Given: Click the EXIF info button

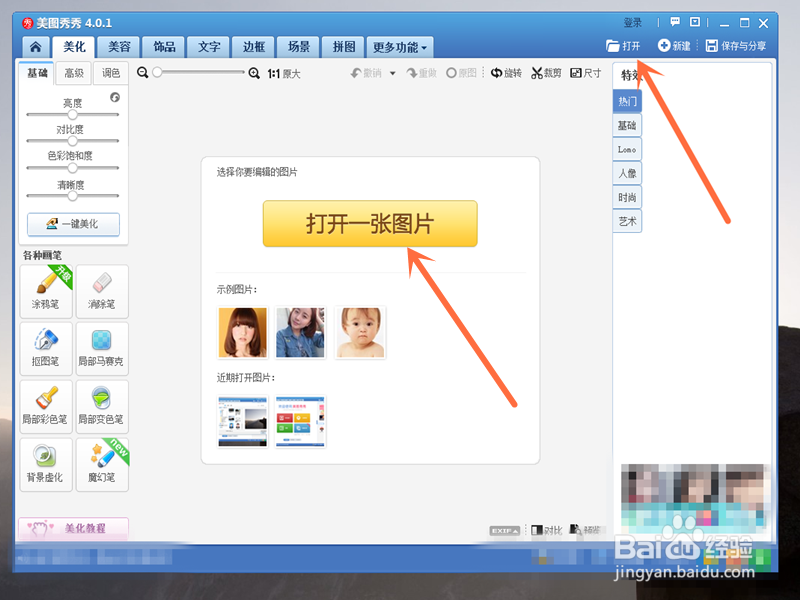Looking at the screenshot, I should click(x=505, y=531).
